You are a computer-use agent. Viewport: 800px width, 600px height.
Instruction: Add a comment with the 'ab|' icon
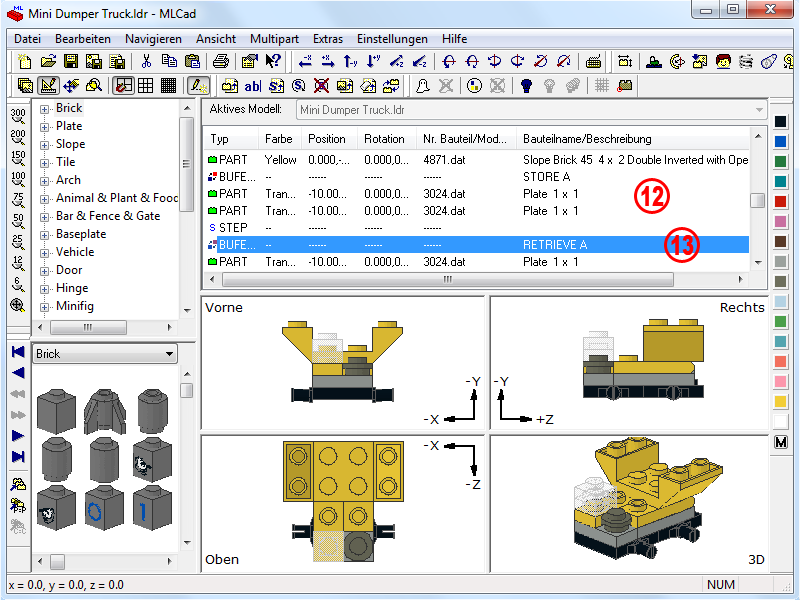tap(253, 86)
